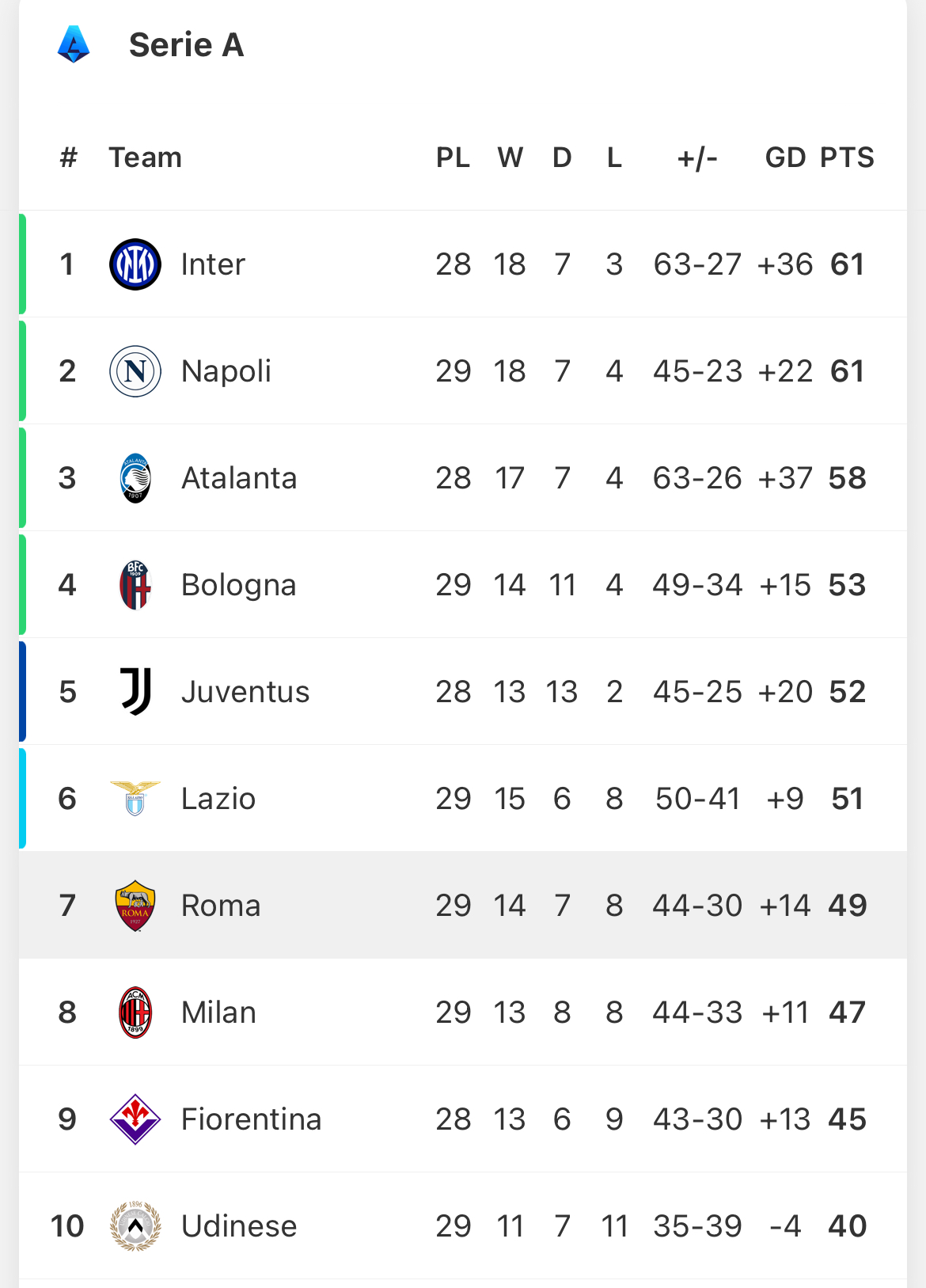This screenshot has width=926, height=1288.
Task: Select the Lazio eagle crest
Action: pyautogui.click(x=135, y=798)
